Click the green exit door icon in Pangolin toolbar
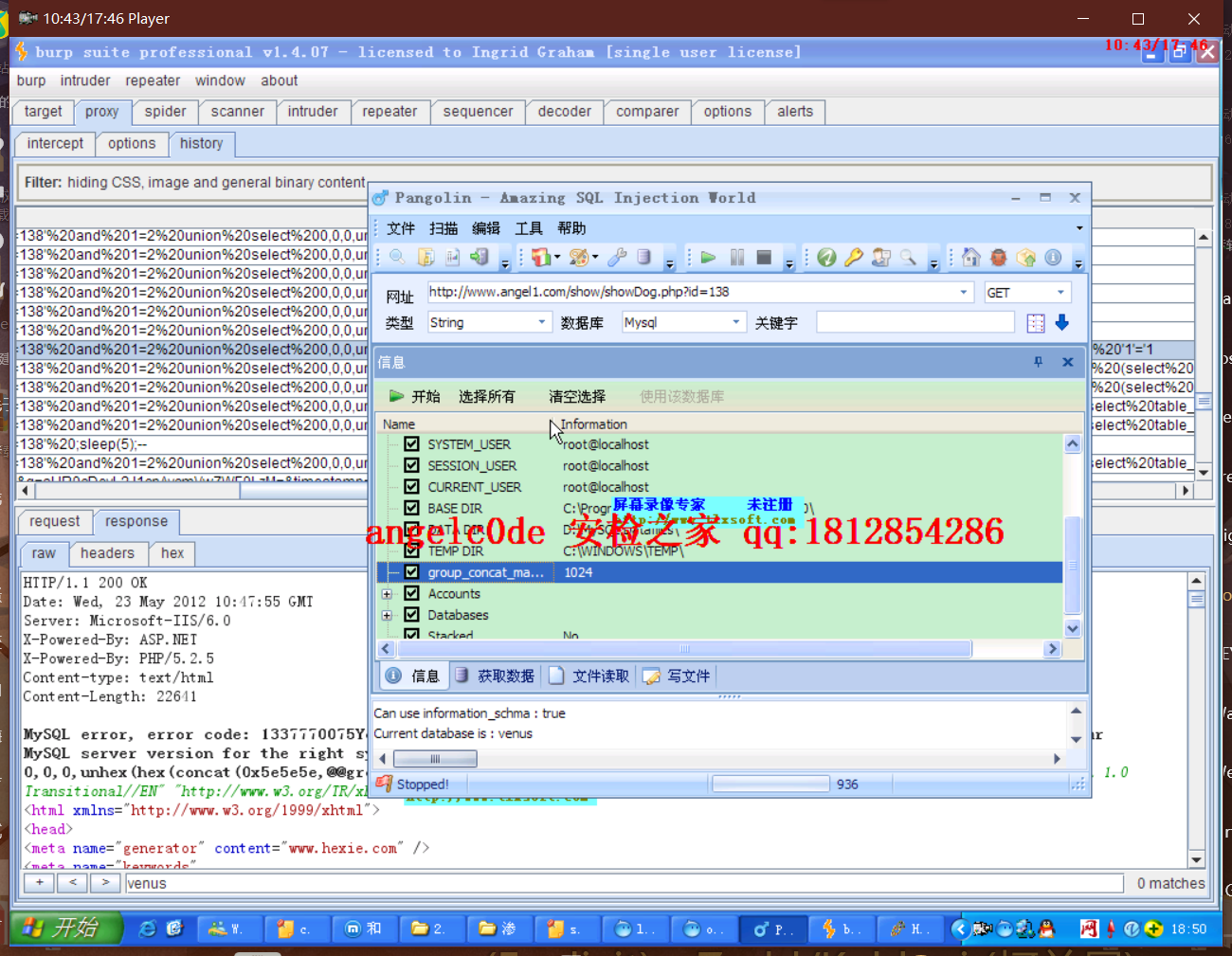Screen dimensions: 1232x956 [480, 257]
